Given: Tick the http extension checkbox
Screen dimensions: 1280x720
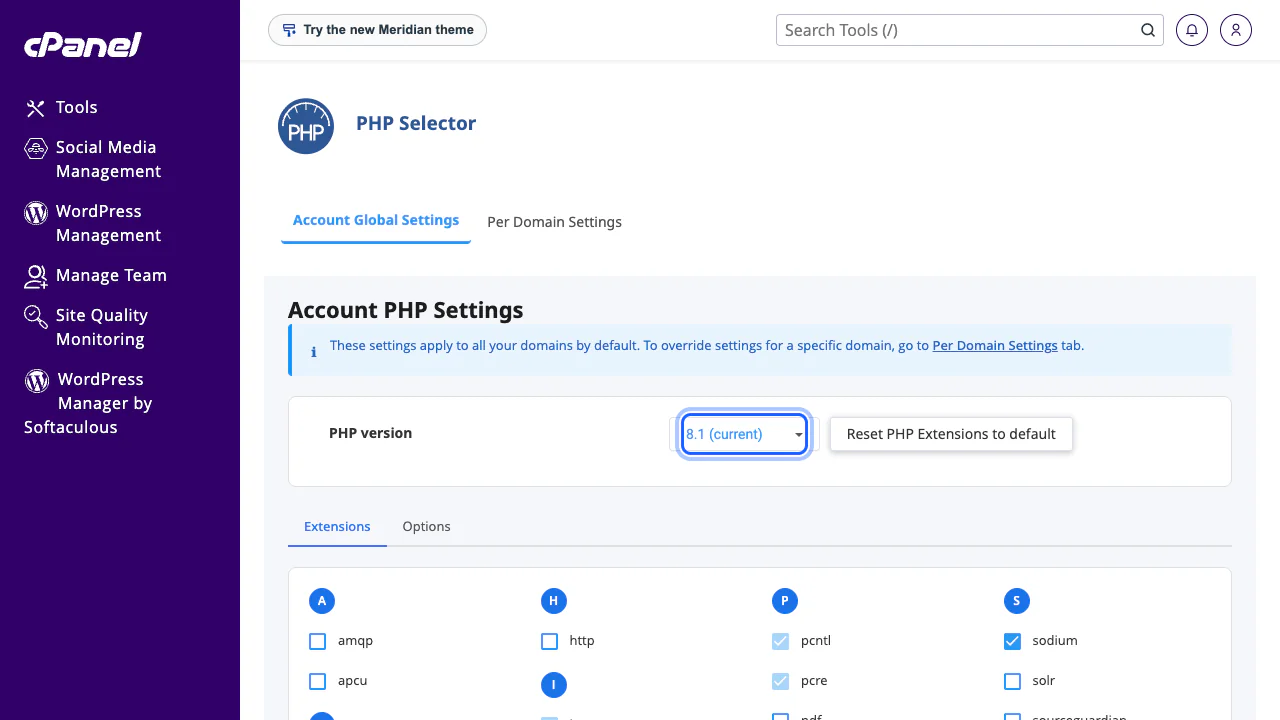Looking at the screenshot, I should pyautogui.click(x=549, y=641).
